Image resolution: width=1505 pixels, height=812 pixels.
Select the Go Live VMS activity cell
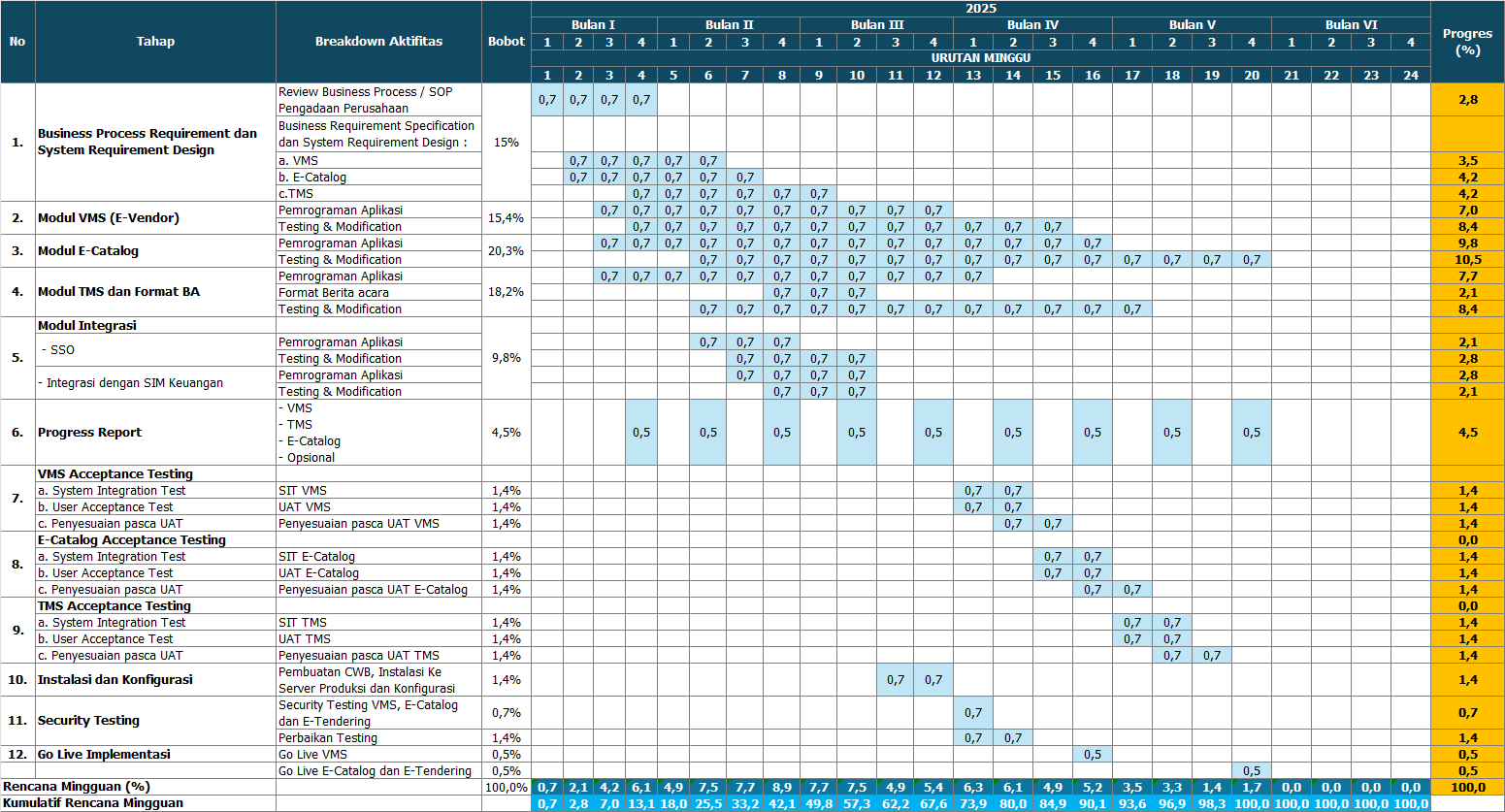[378, 755]
